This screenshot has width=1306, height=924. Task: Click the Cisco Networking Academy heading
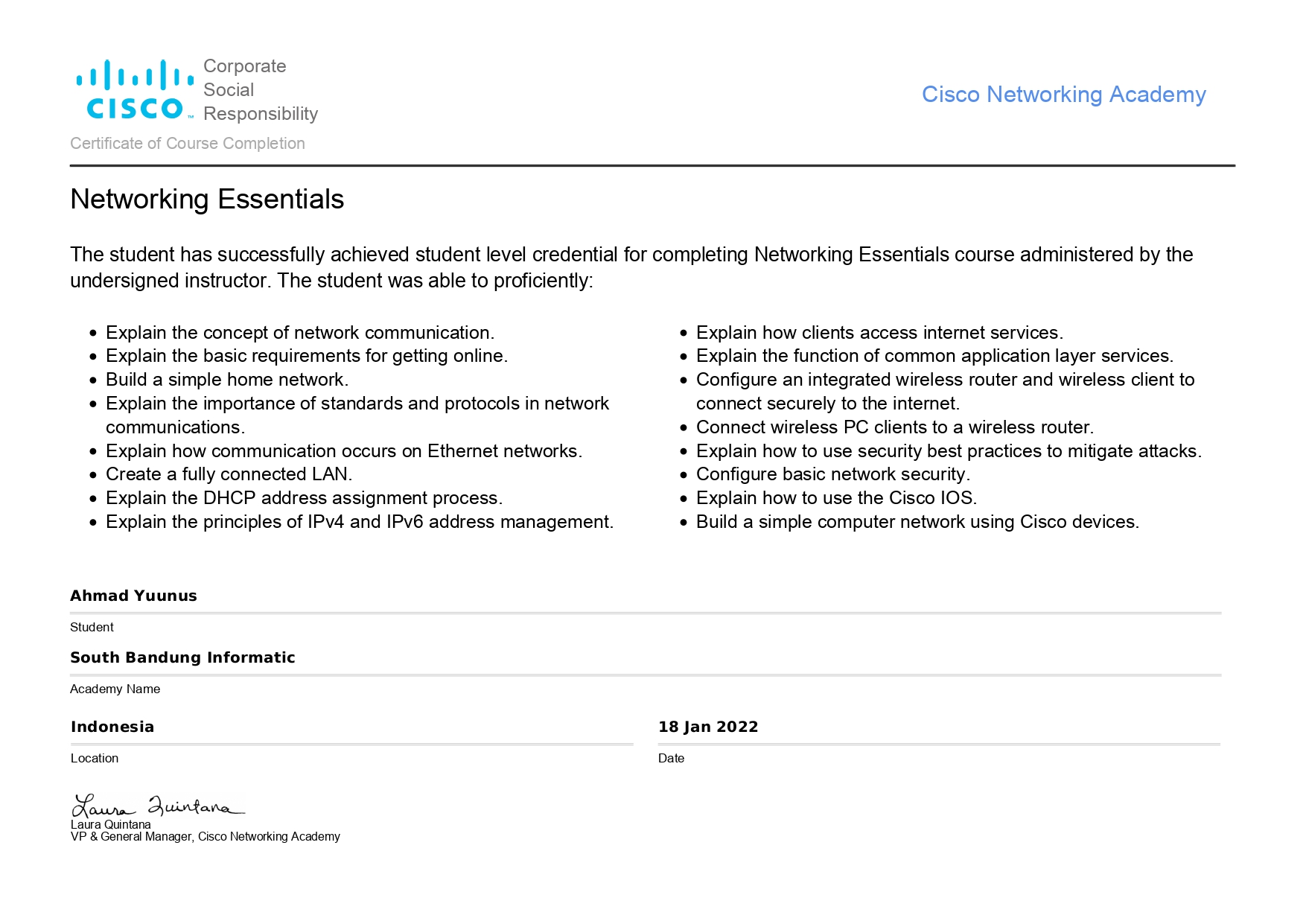(x=1063, y=95)
